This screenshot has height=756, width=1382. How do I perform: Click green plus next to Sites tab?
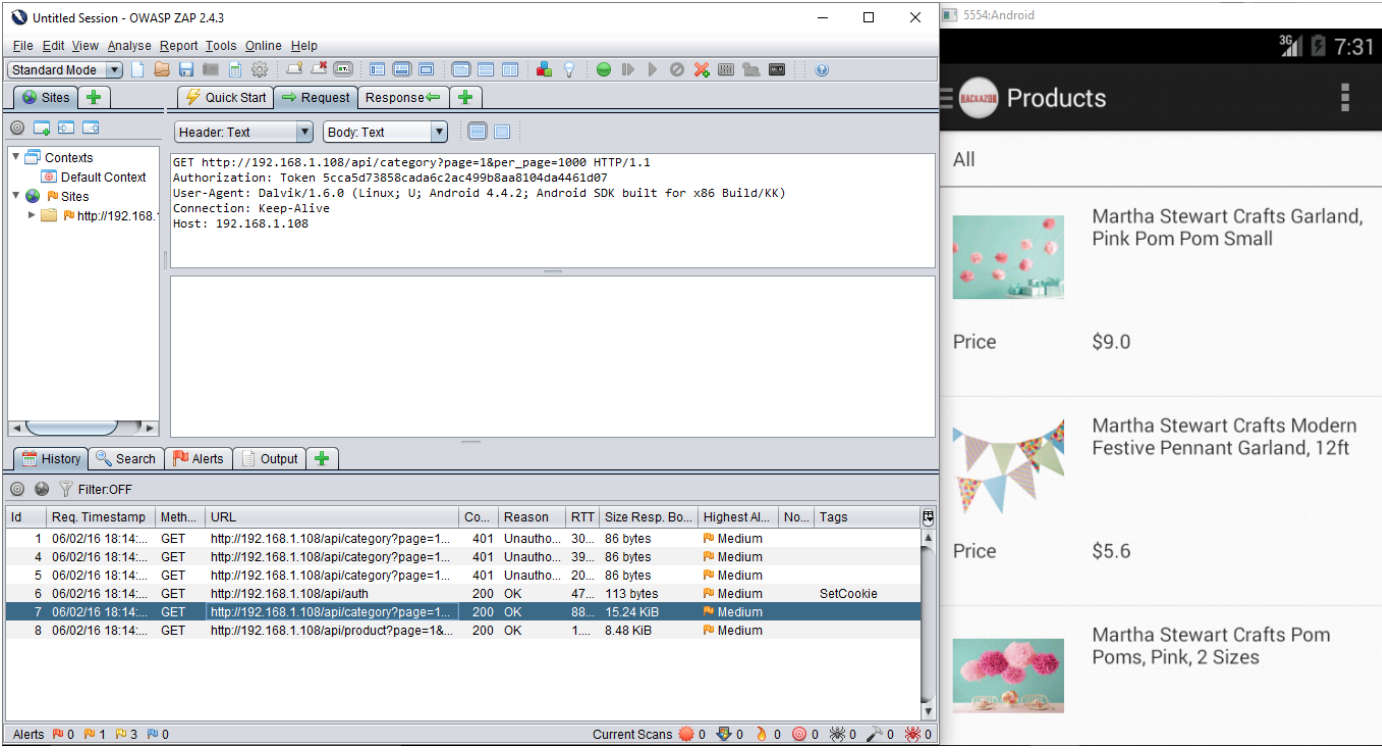(x=94, y=97)
